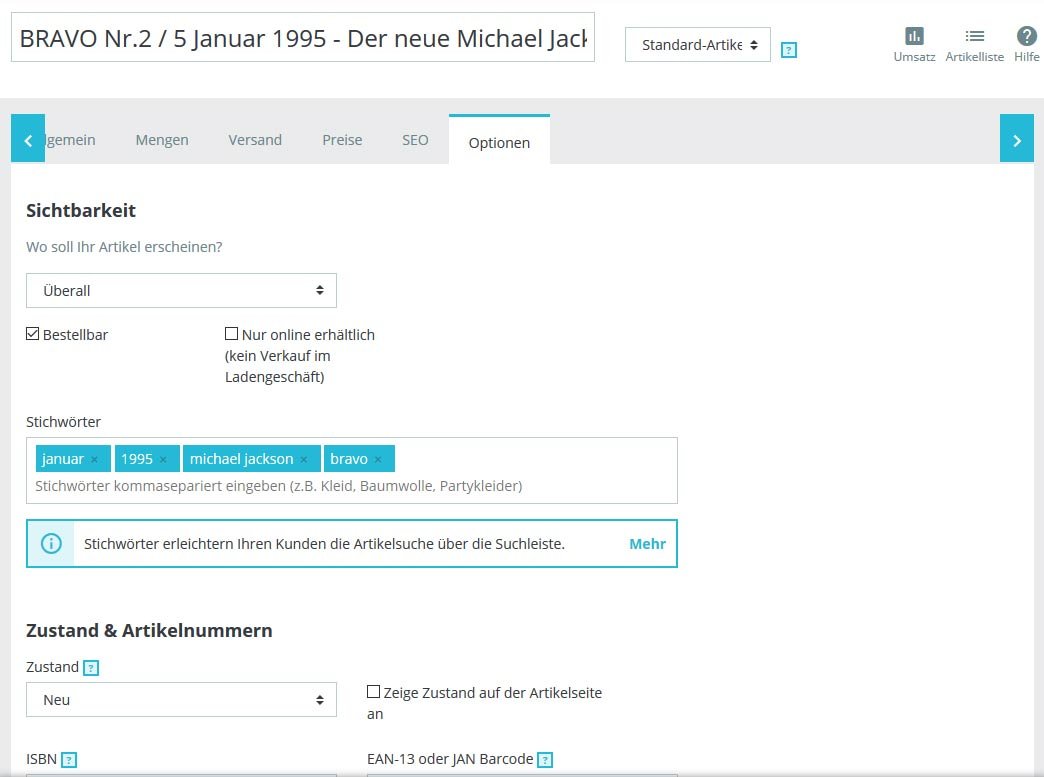Screen dimensions: 1044x777
Task: Open the 'Überall' visibility dropdown
Action: click(x=181, y=290)
